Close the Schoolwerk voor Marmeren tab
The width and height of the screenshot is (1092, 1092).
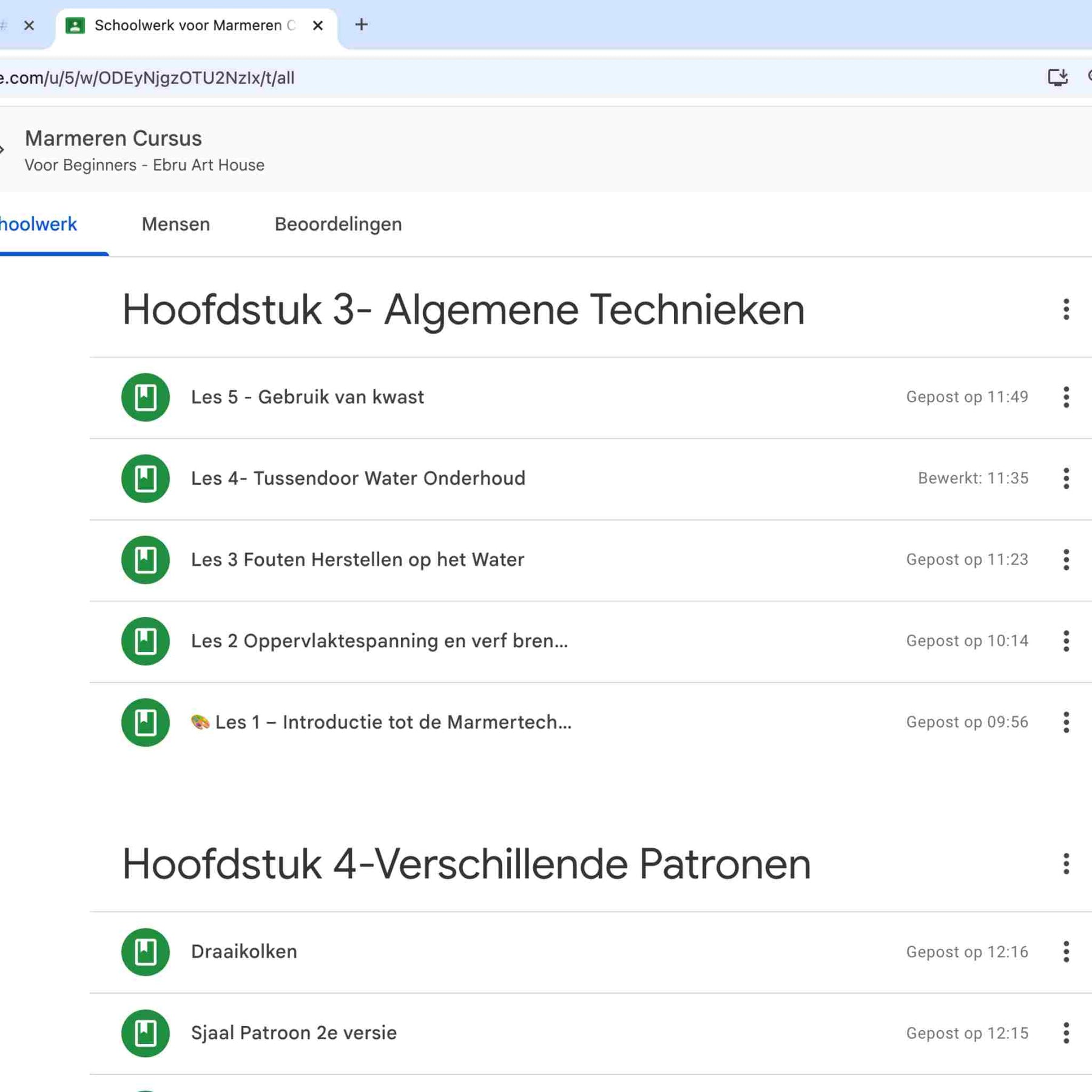click(317, 25)
